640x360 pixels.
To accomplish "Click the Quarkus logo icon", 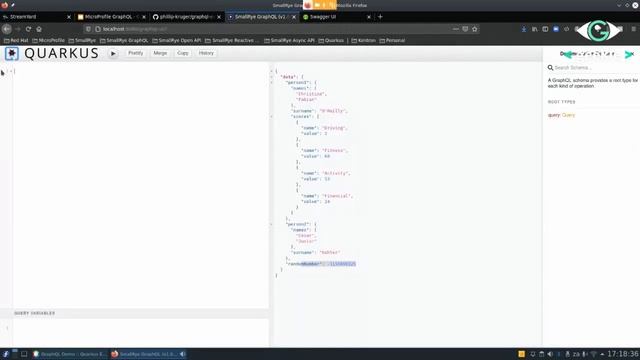I will (x=12, y=53).
